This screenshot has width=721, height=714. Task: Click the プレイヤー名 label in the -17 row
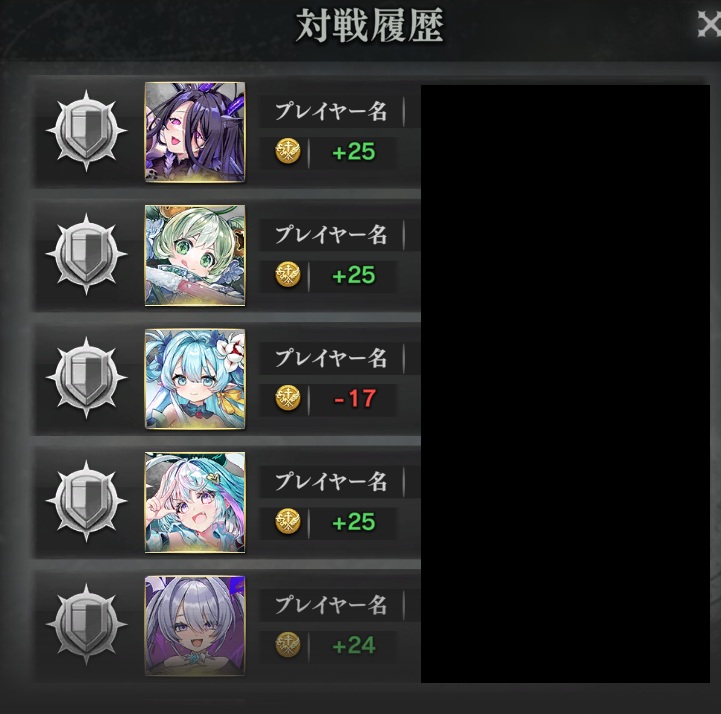(x=331, y=358)
